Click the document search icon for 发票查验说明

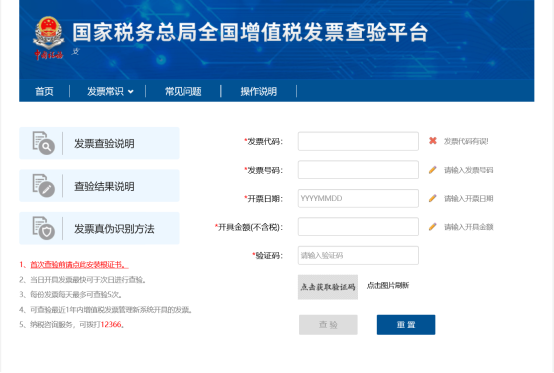click(x=43, y=143)
